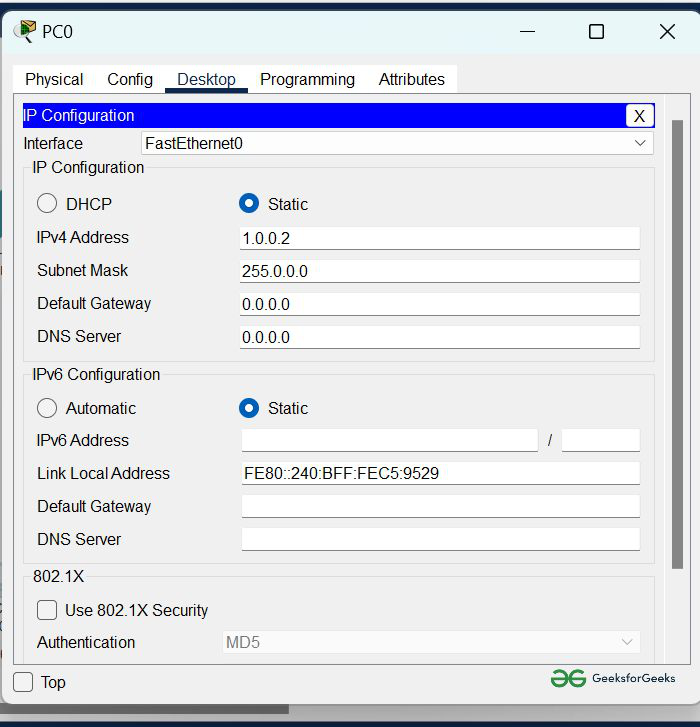Click the IPv6 DNS Server field
This screenshot has height=727, width=700.
pos(441,539)
